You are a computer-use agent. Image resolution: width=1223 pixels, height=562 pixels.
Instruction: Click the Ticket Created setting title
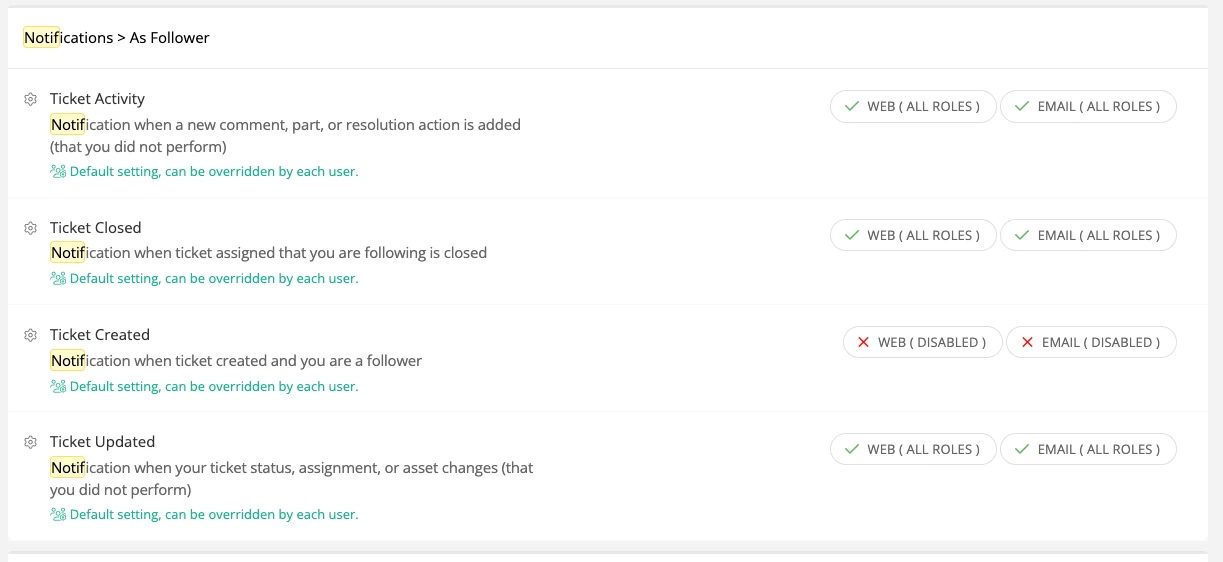click(100, 335)
